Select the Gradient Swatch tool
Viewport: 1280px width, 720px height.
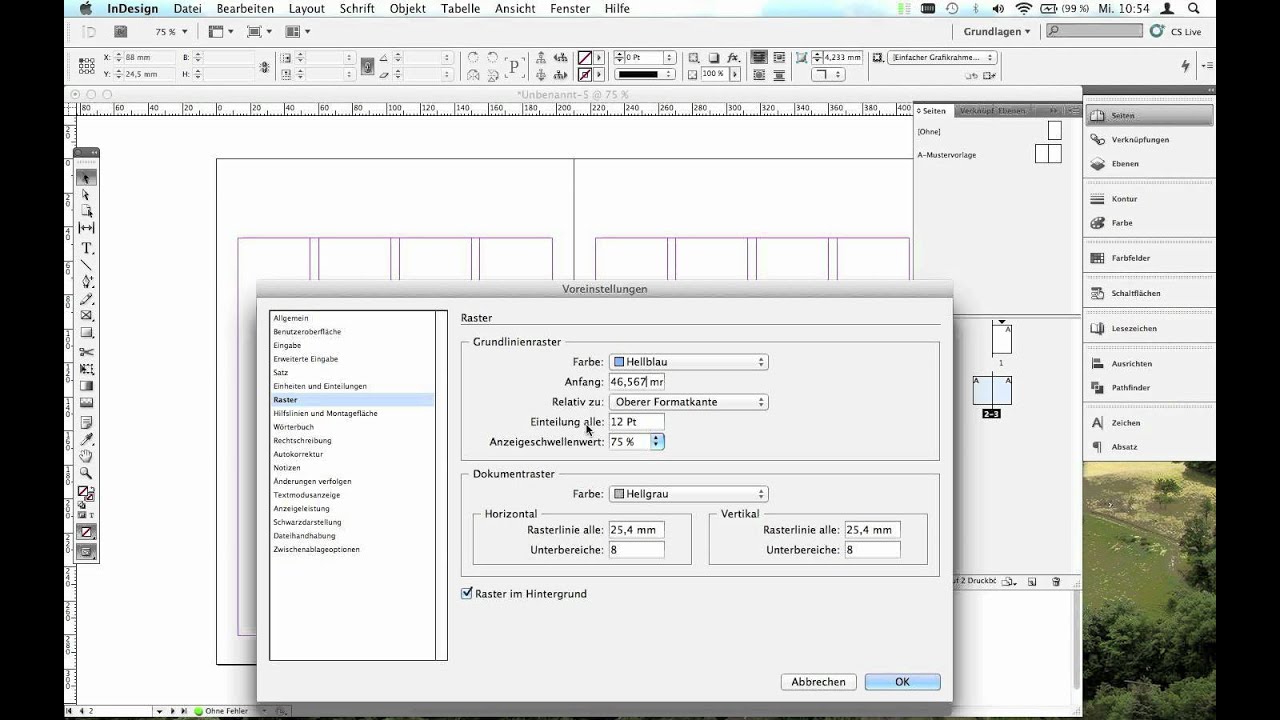pyautogui.click(x=87, y=386)
